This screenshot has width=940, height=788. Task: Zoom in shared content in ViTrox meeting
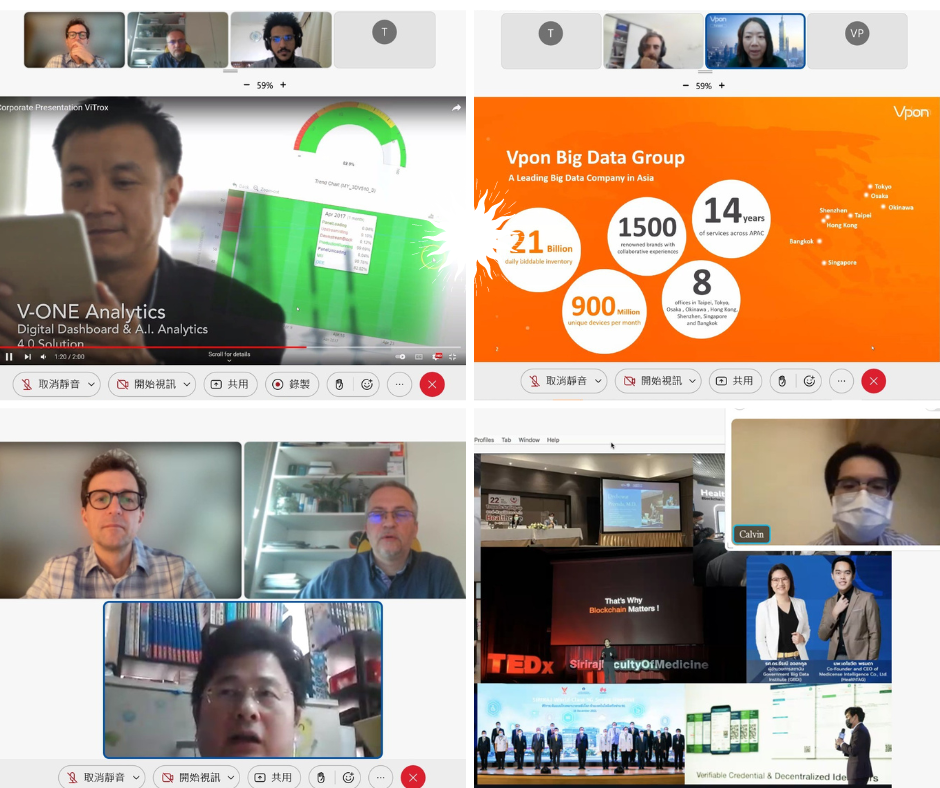coord(283,85)
